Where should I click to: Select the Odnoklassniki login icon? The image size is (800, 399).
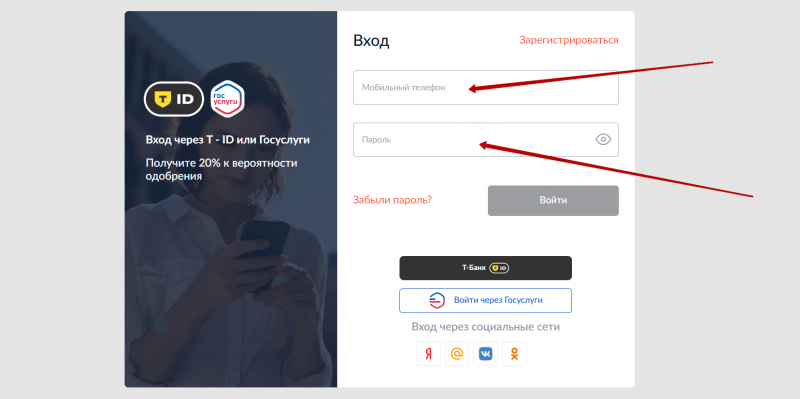click(514, 354)
